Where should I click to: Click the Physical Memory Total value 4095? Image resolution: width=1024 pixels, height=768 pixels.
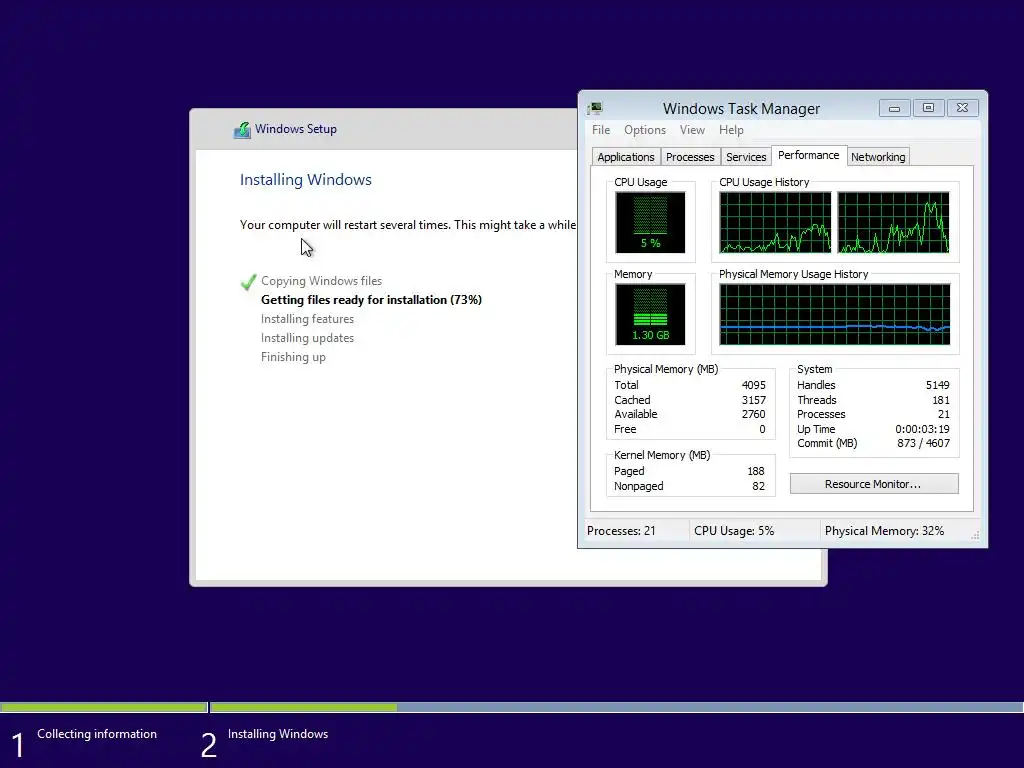(754, 385)
